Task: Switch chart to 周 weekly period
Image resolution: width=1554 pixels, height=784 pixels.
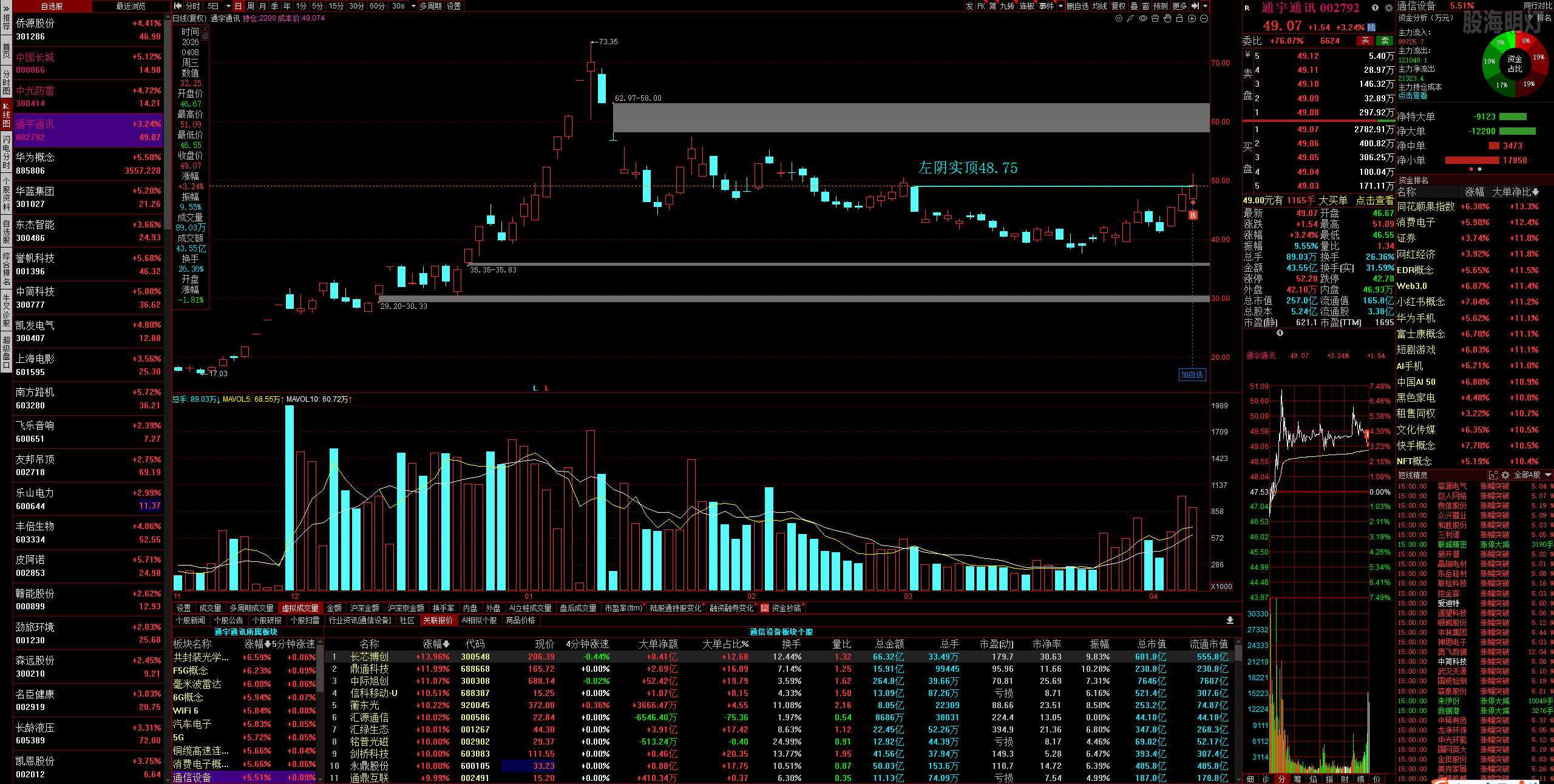Action: pos(250,6)
